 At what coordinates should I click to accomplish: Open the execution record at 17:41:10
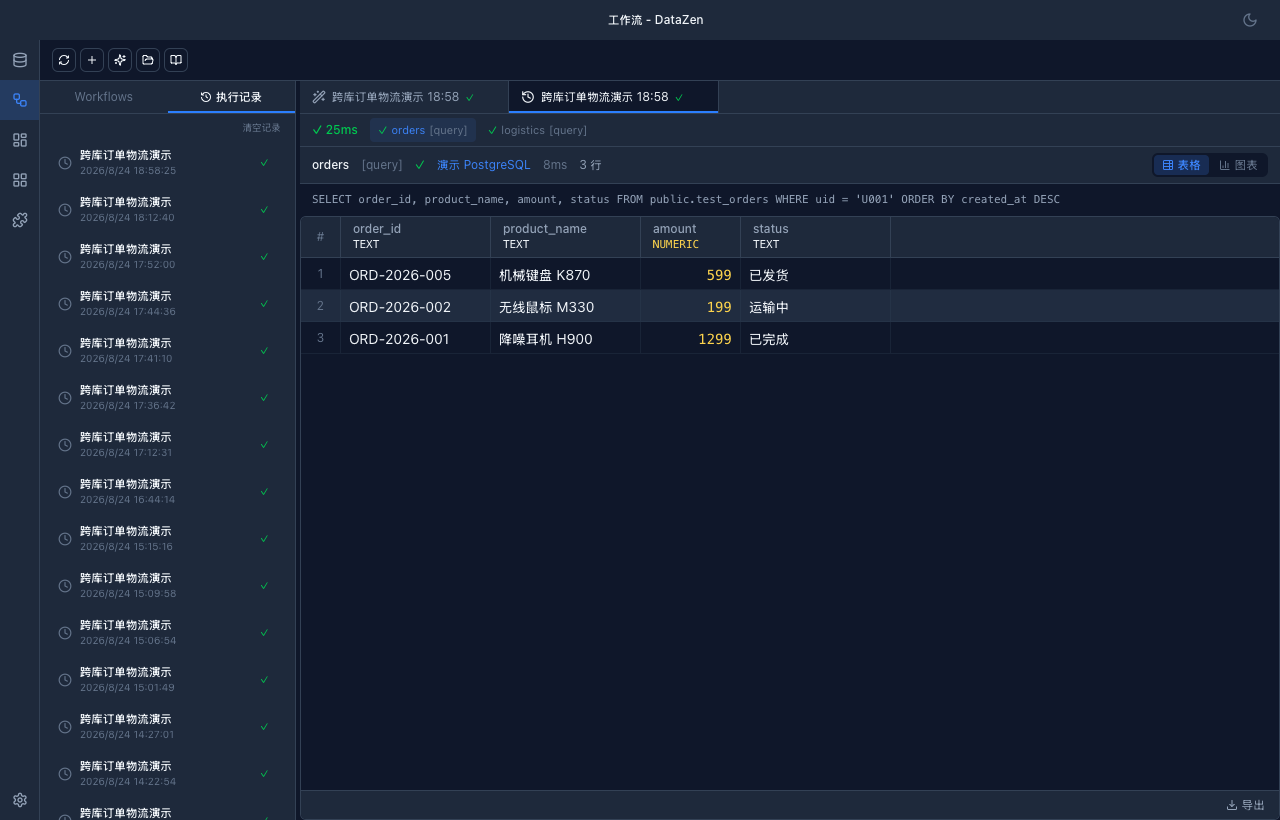[168, 350]
